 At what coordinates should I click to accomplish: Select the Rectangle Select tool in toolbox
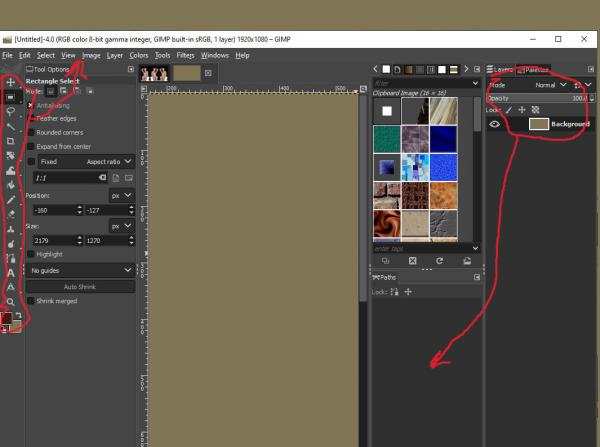pos(11,97)
